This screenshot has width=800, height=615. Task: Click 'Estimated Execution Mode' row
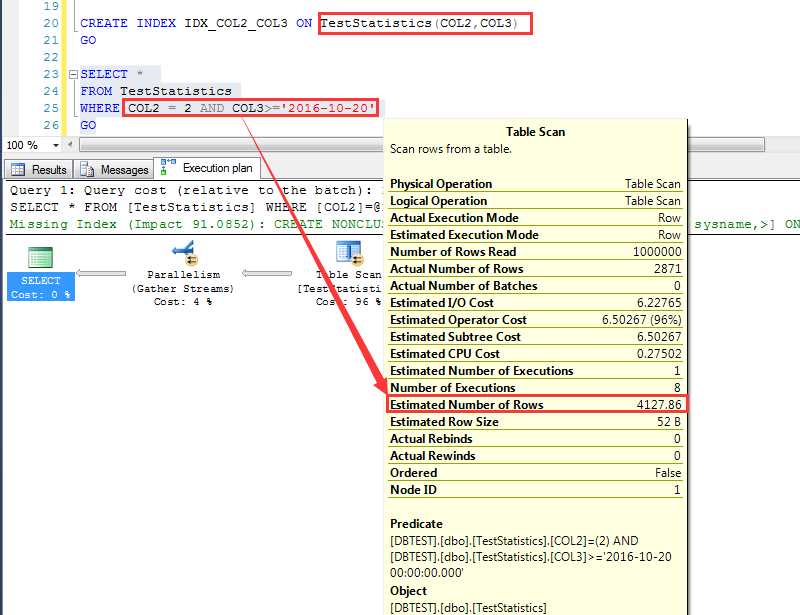(x=536, y=235)
